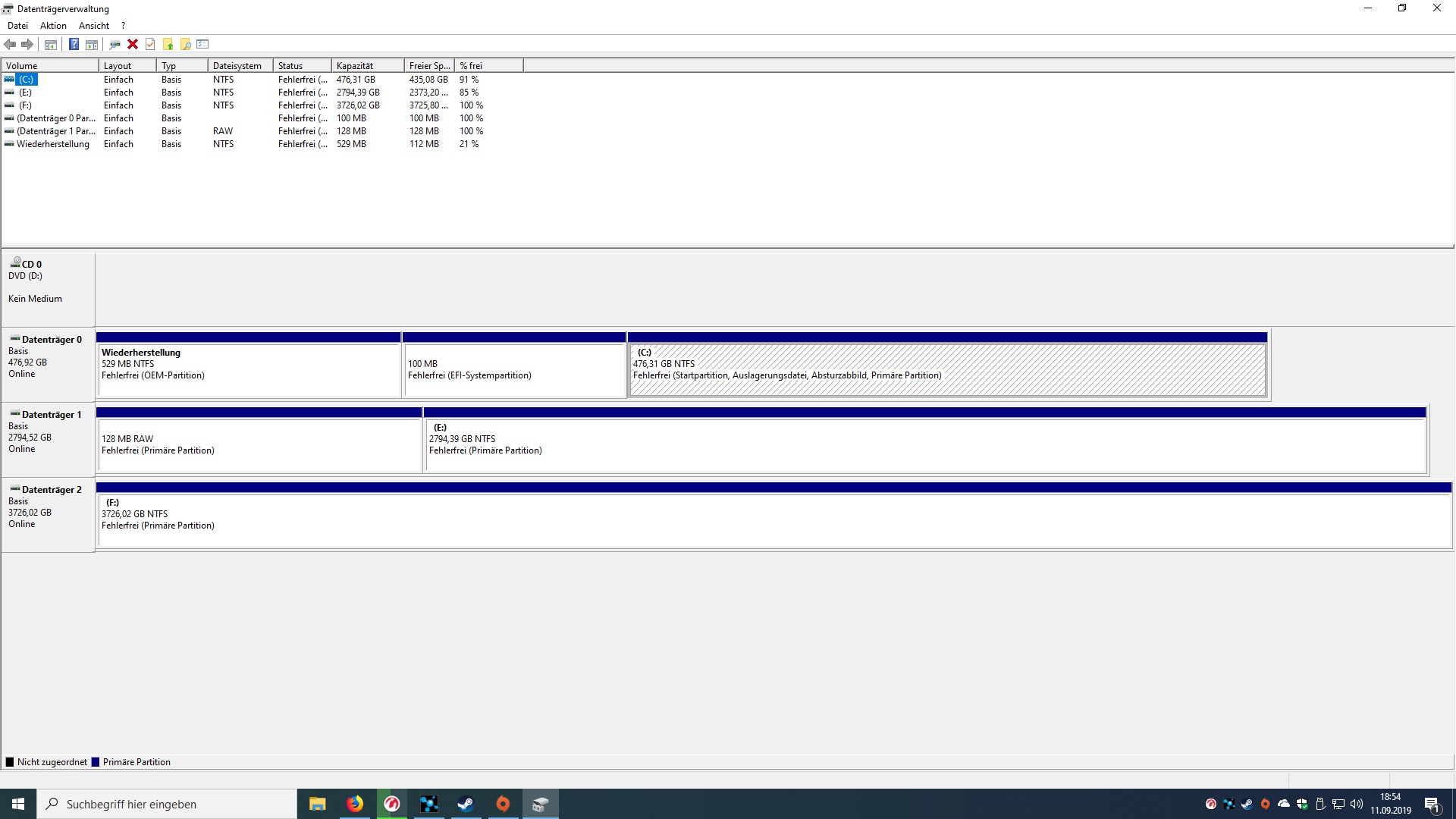Open the Aktion menu
Viewport: 1456px width, 819px height.
pos(53,26)
